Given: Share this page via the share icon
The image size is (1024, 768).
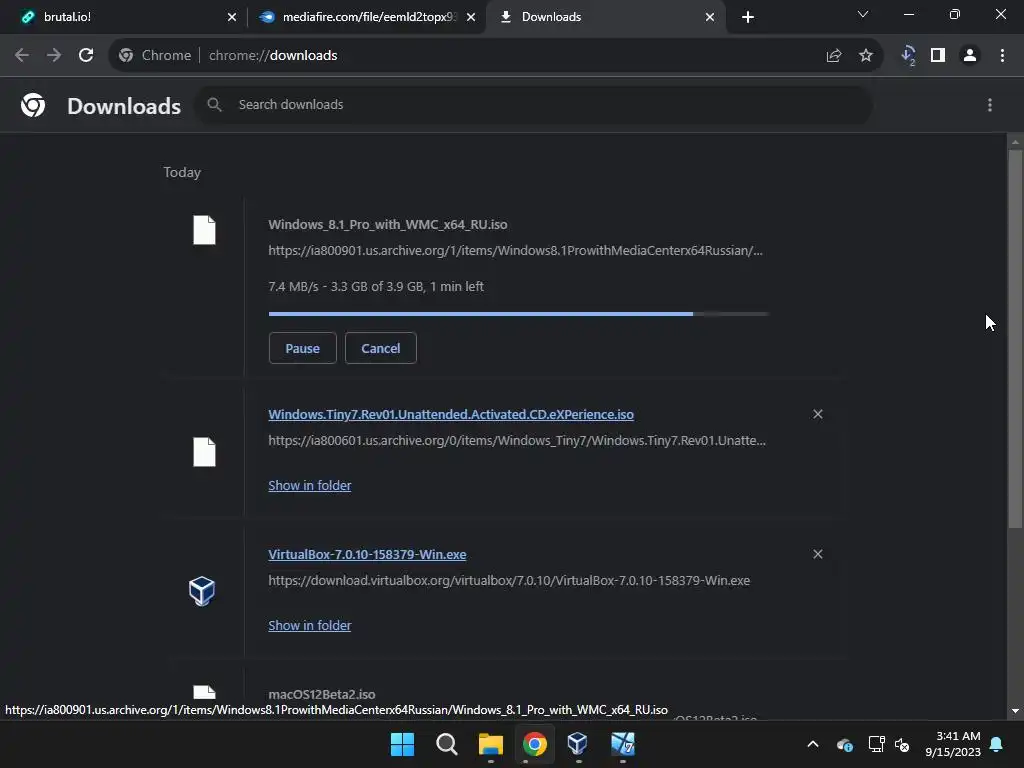Looking at the screenshot, I should (x=833, y=56).
